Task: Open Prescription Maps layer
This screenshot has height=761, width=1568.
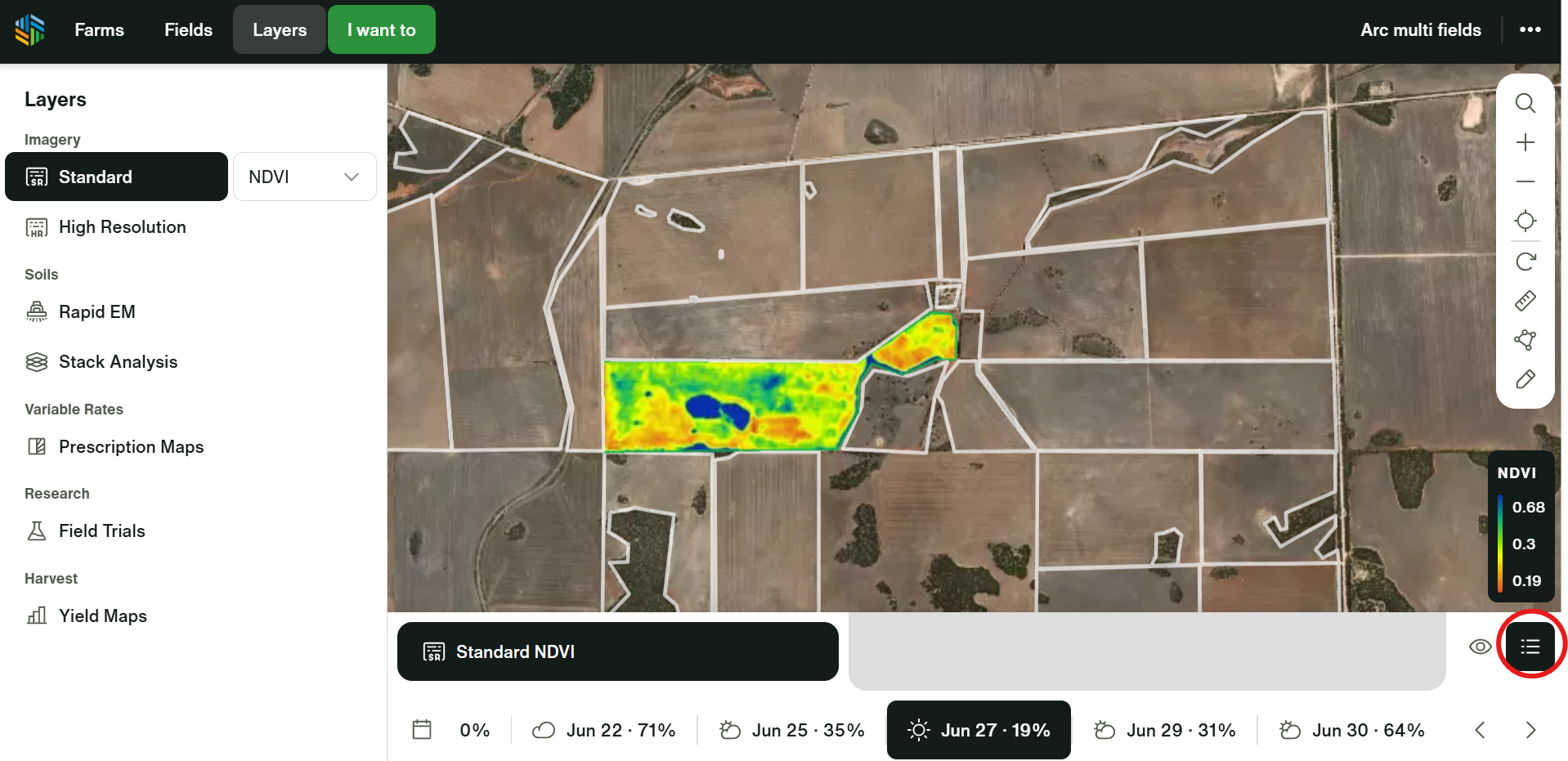Action: [x=131, y=447]
